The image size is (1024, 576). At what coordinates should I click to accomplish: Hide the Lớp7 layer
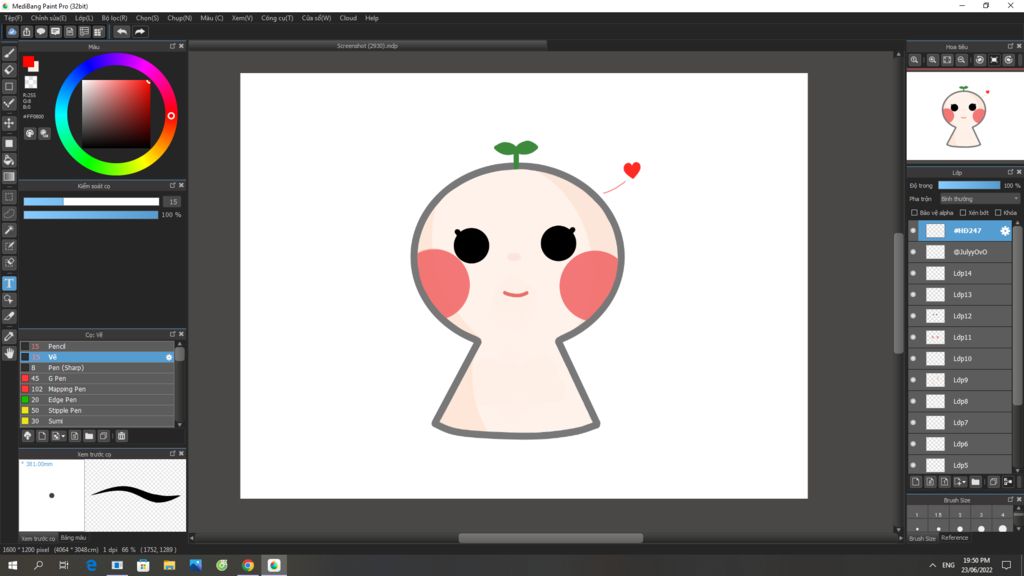click(913, 423)
